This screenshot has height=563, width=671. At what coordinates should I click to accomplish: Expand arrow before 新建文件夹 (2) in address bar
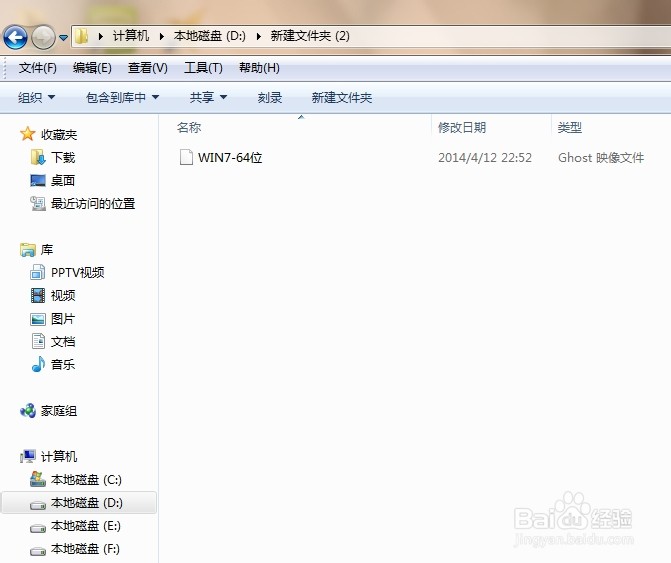[258, 37]
